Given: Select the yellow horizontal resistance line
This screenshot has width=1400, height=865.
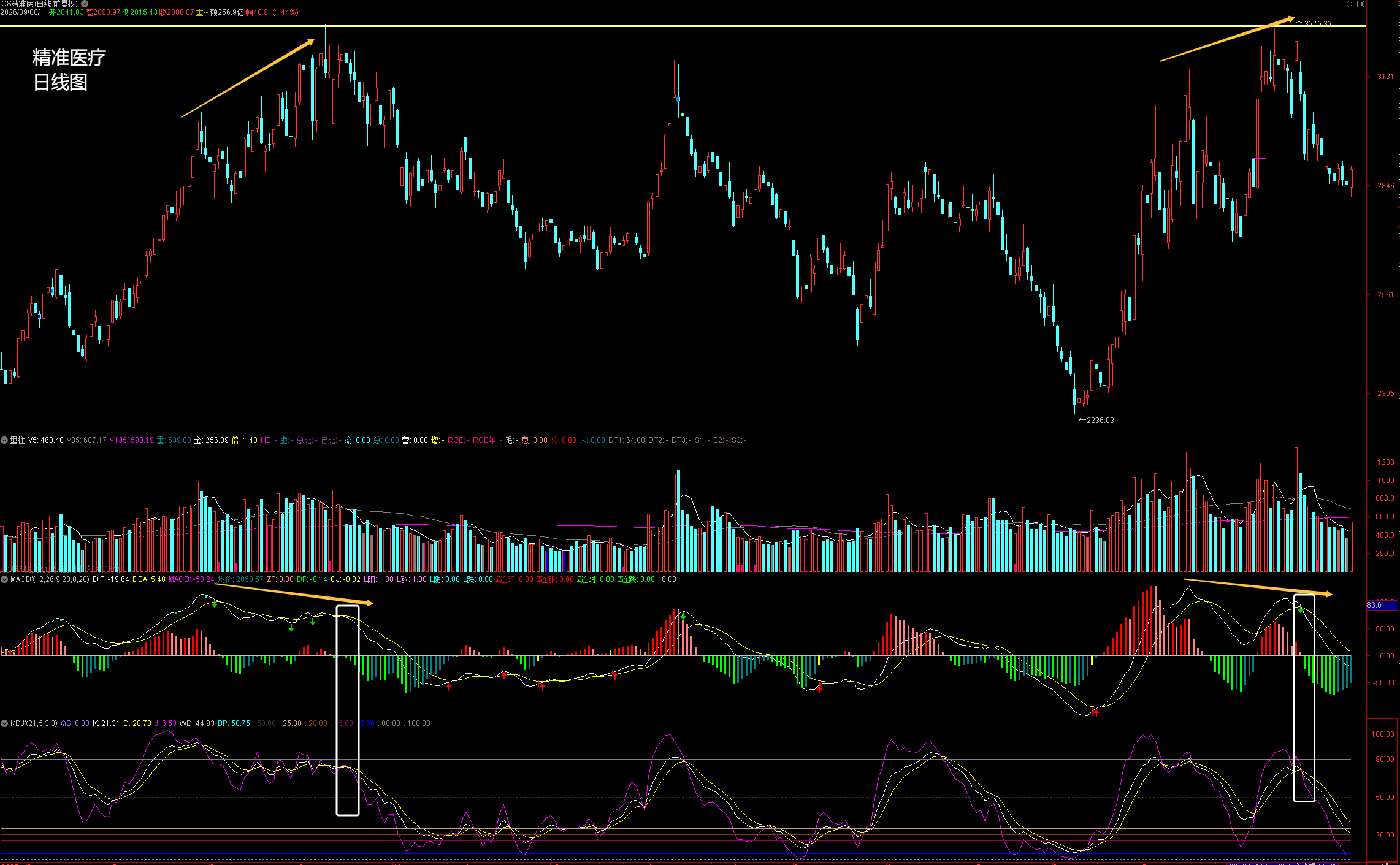Looking at the screenshot, I should tap(683, 26).
